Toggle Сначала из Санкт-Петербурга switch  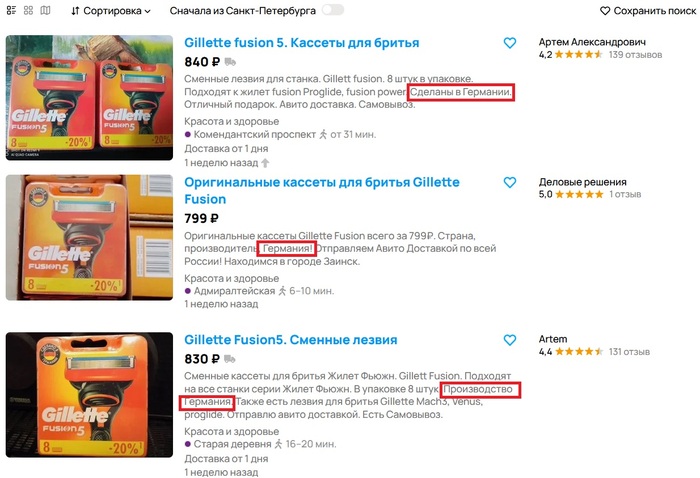pyautogui.click(x=332, y=10)
